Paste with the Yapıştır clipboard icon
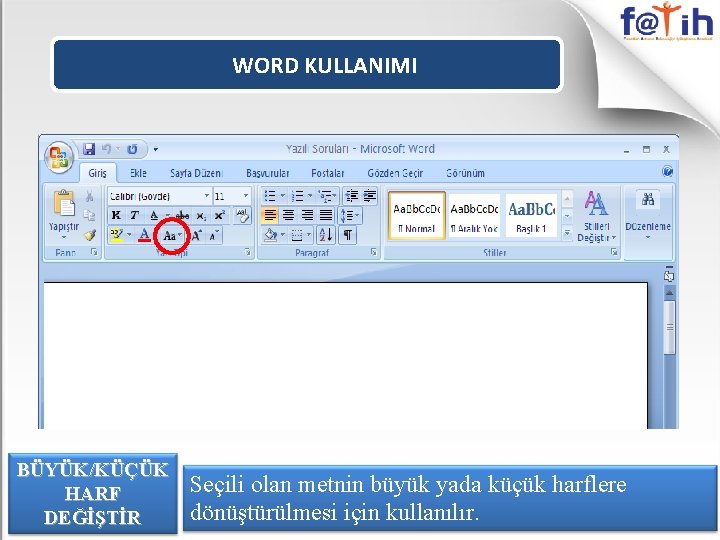Screen dimensions: 720x540 (64, 202)
